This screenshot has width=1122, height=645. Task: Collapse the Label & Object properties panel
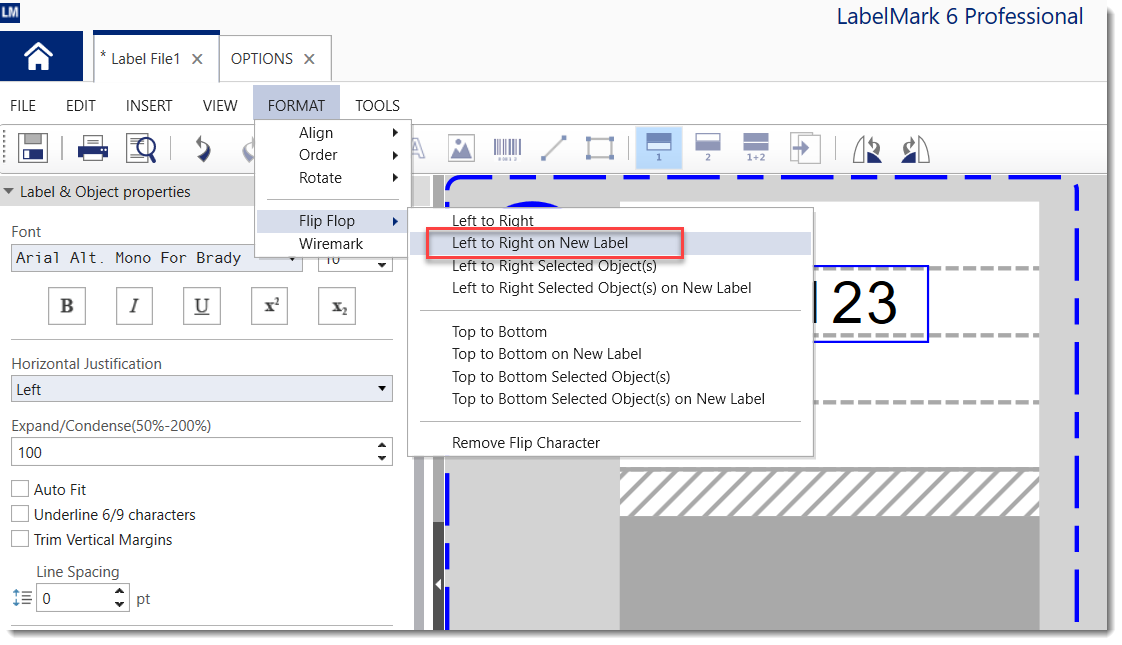[x=9, y=192]
